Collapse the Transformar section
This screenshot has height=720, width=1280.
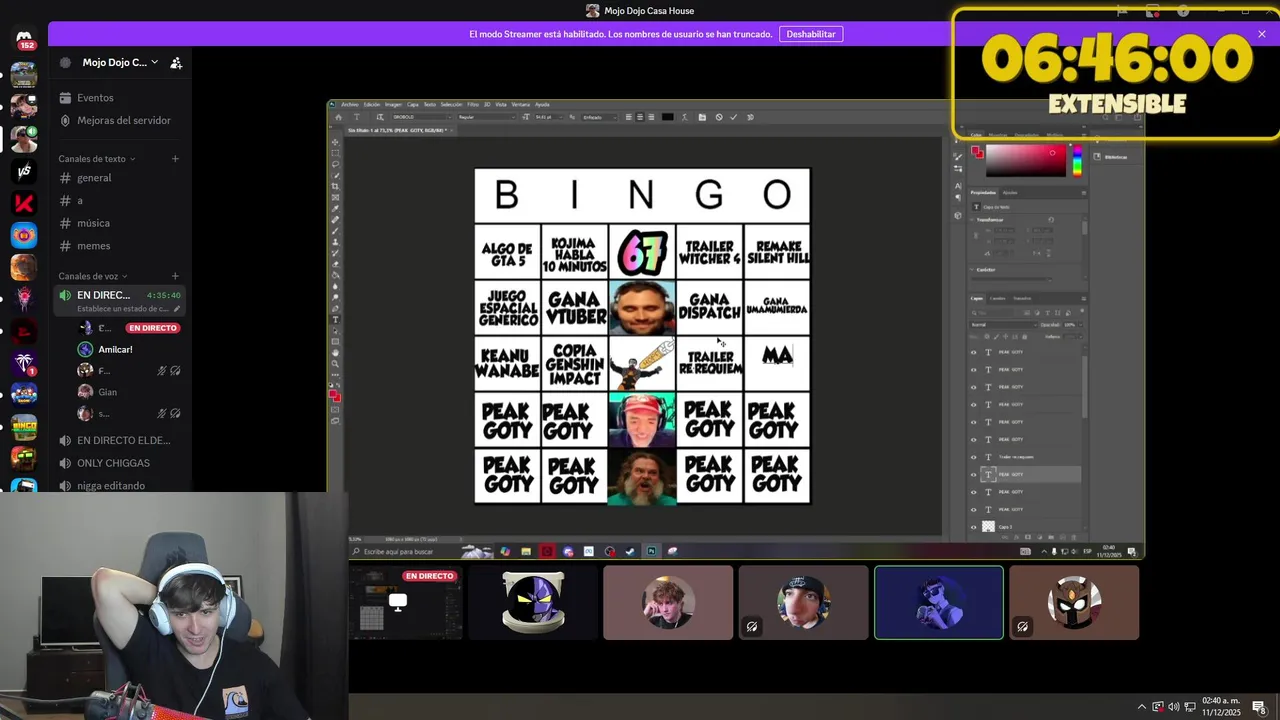[972, 220]
